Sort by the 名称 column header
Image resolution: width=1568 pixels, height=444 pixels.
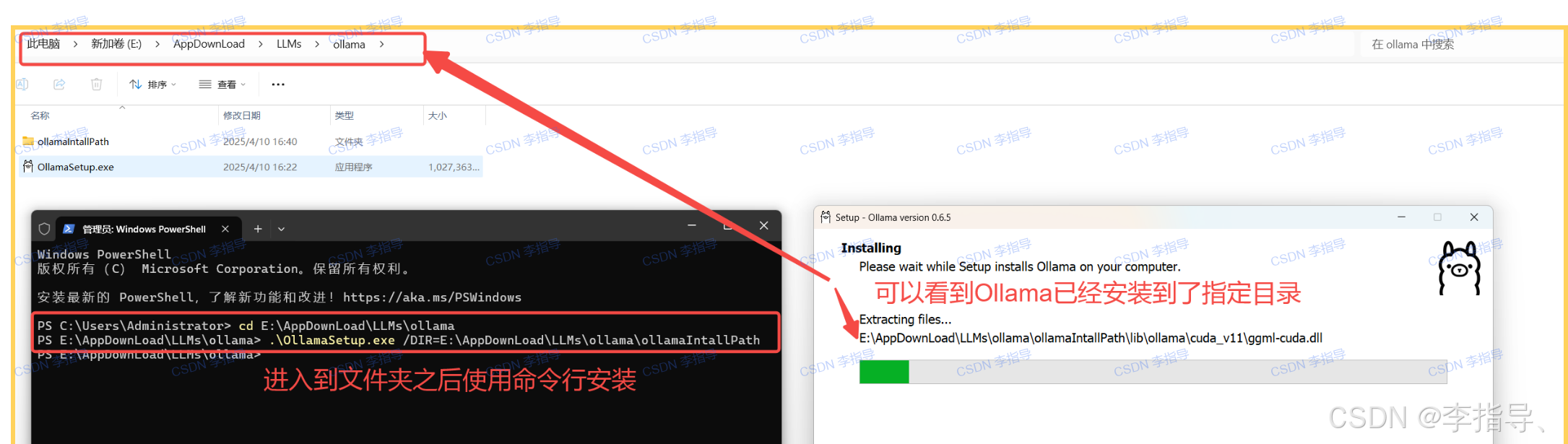click(x=40, y=116)
